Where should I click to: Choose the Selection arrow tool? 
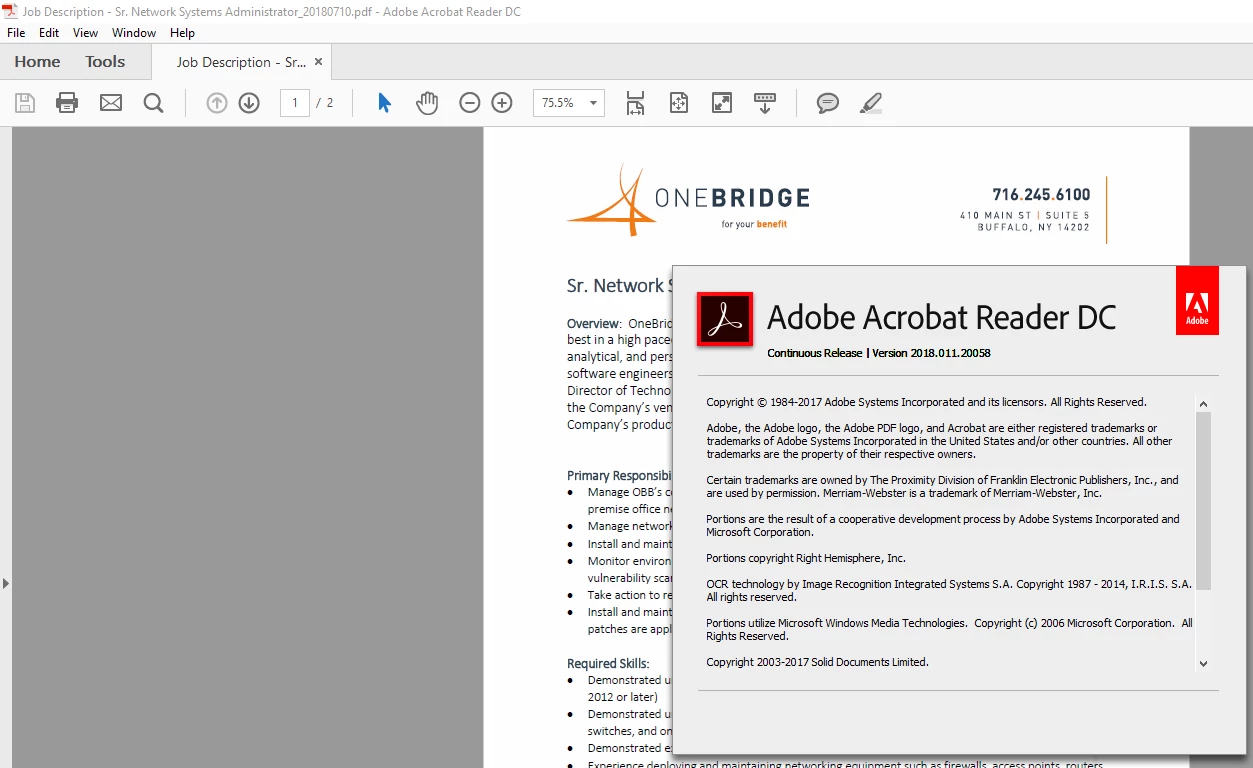click(384, 103)
